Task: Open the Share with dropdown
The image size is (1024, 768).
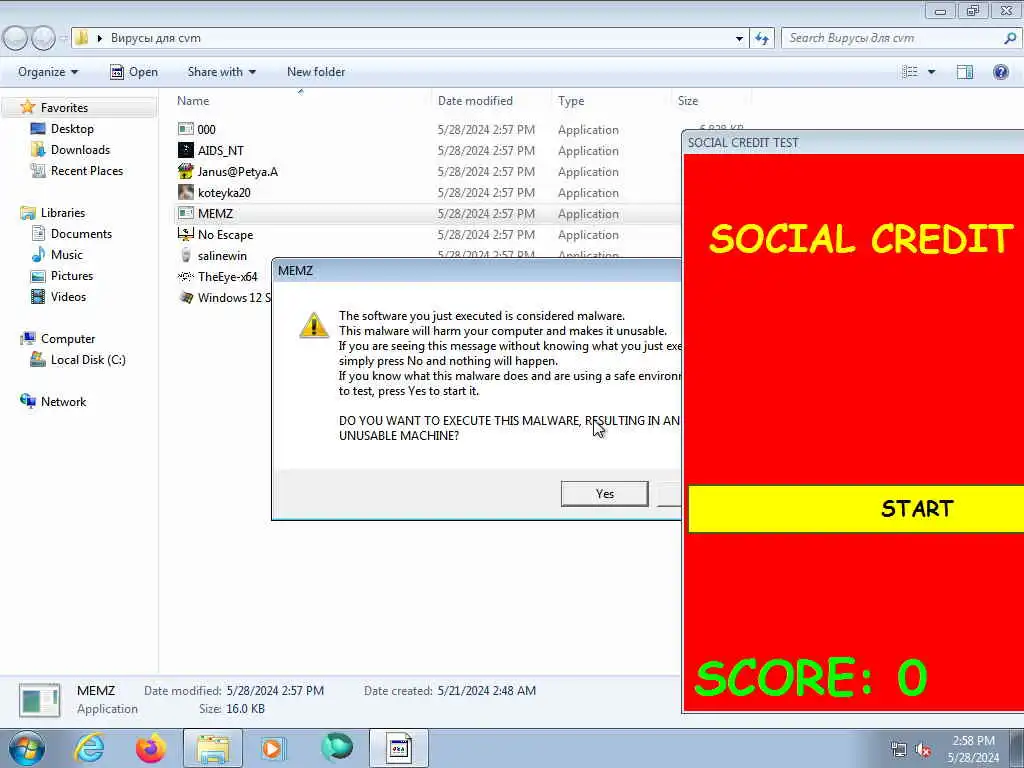Action: [x=221, y=72]
